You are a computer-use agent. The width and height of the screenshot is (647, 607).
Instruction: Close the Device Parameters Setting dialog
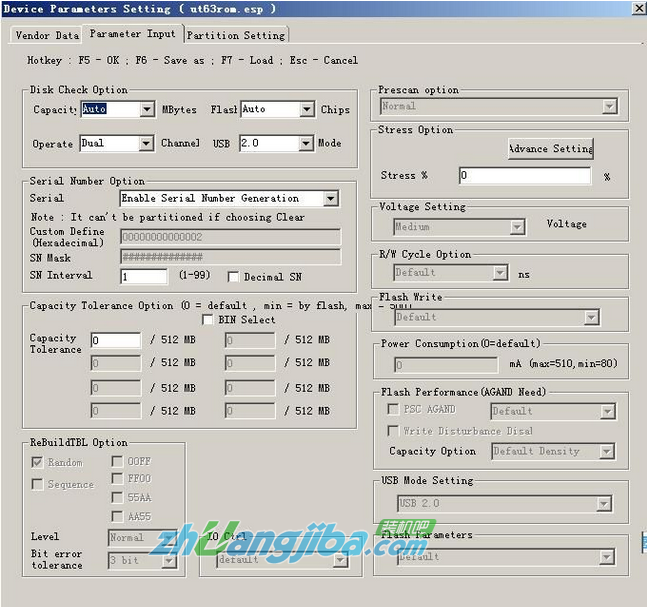coord(636,9)
